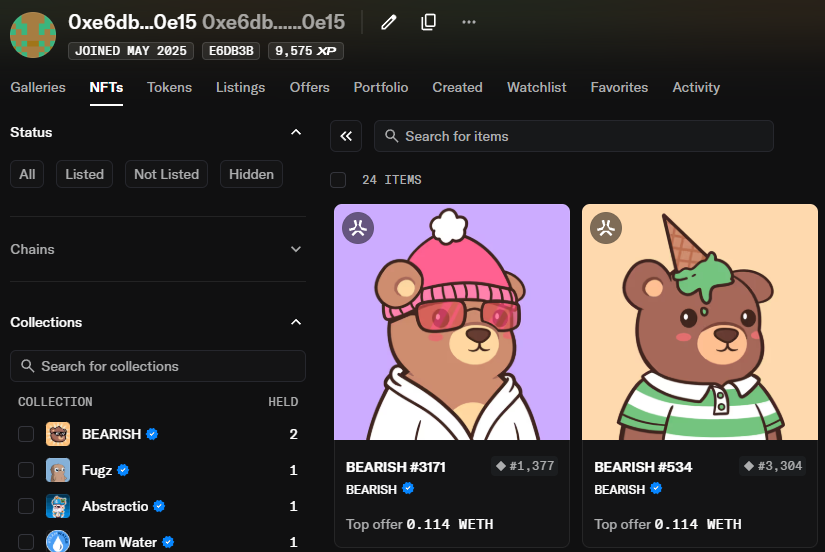Click the chain badge icon on BEARISH #3171
Viewport: 825px width, 552px height.
358,228
